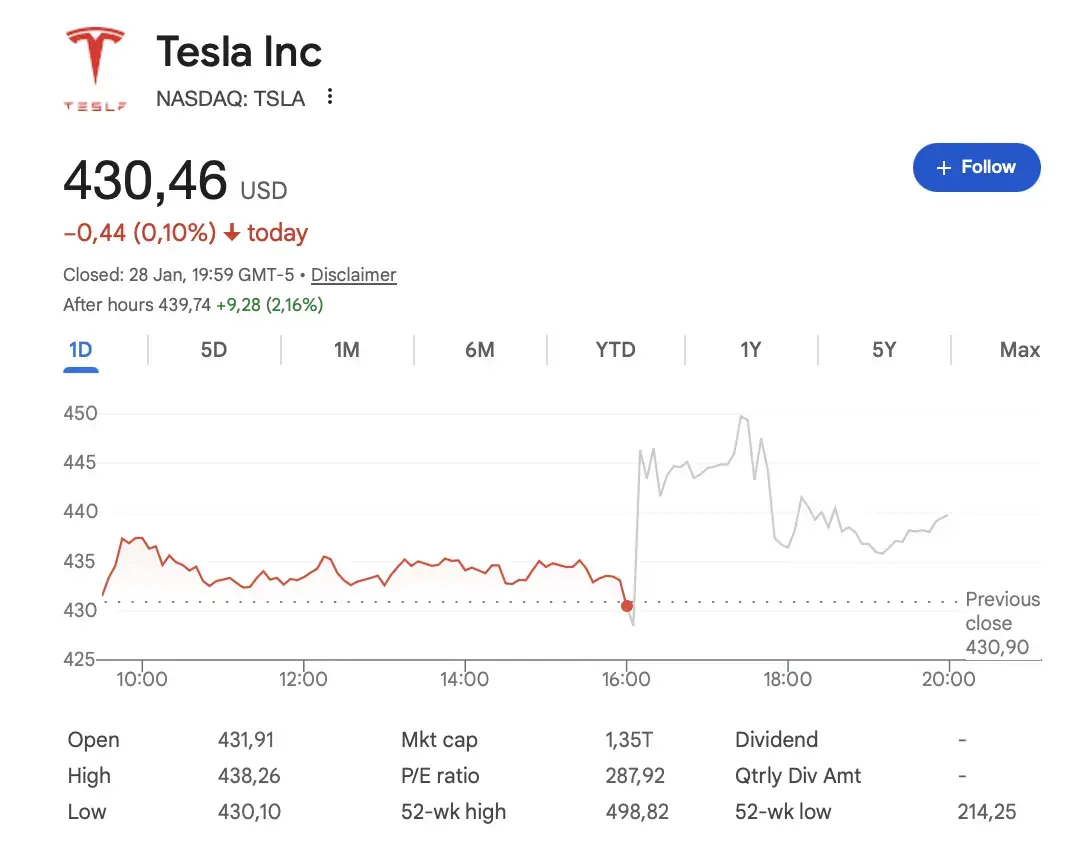
Task: Select the red dot marker on the chart
Action: 627,606
